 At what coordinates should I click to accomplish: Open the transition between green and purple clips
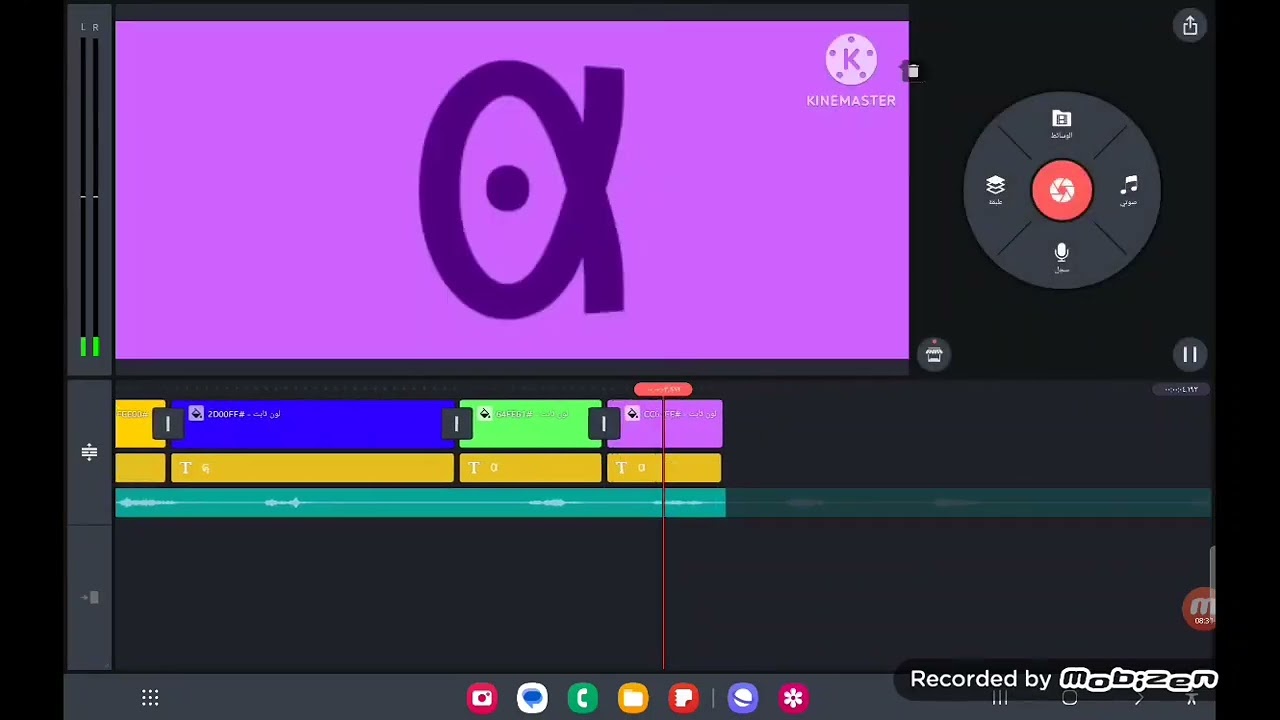click(x=604, y=424)
